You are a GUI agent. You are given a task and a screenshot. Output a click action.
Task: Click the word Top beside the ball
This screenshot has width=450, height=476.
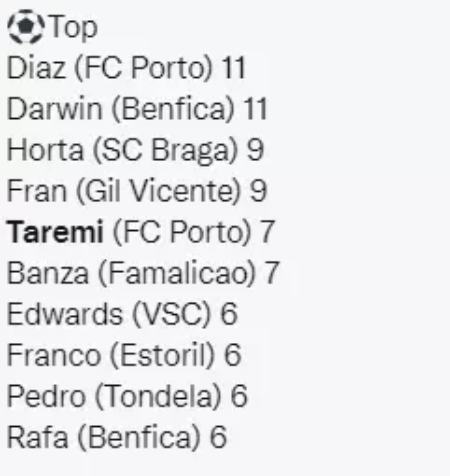pos(73,27)
